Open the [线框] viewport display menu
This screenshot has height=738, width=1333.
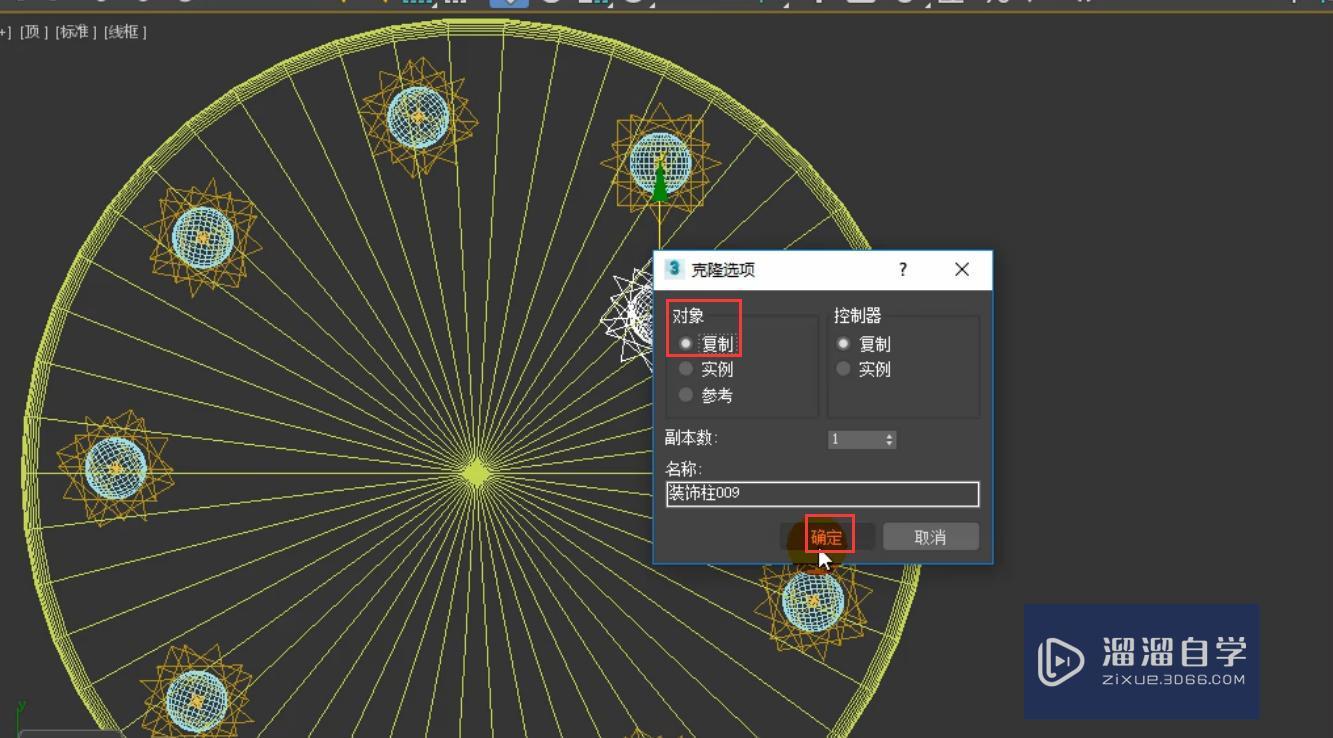coord(126,32)
